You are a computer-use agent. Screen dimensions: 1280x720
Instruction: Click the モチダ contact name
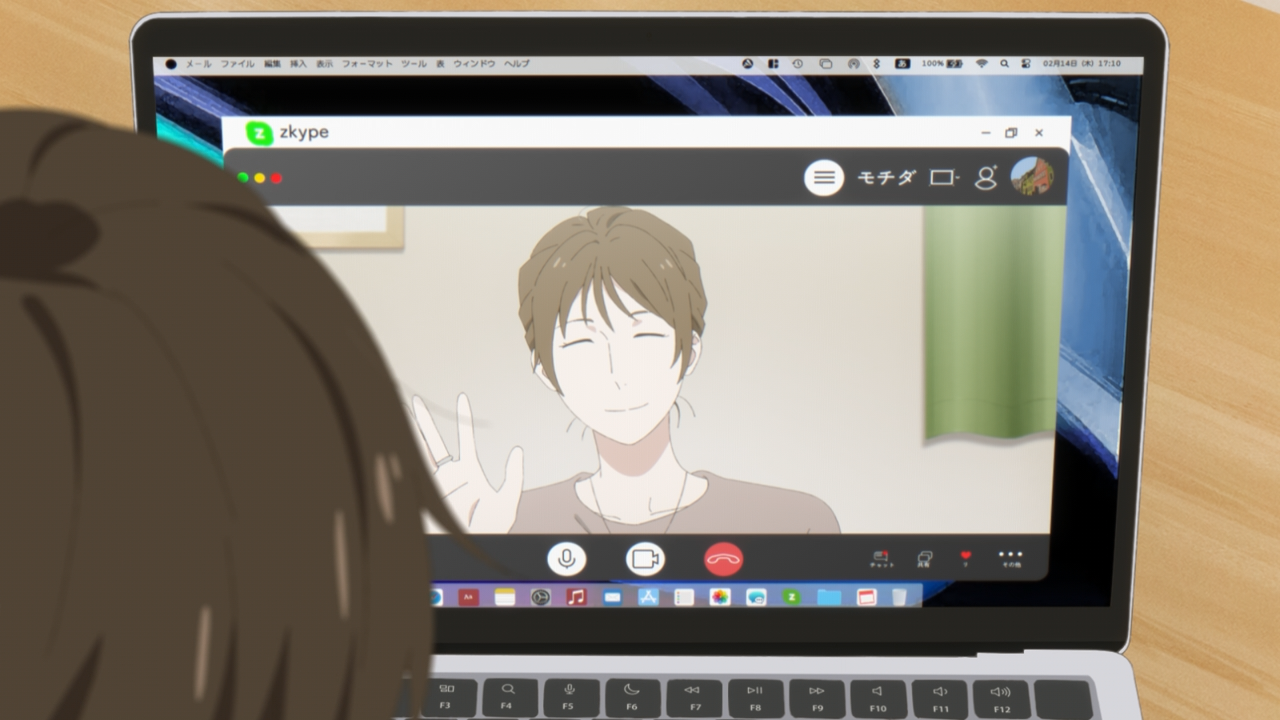click(x=886, y=178)
